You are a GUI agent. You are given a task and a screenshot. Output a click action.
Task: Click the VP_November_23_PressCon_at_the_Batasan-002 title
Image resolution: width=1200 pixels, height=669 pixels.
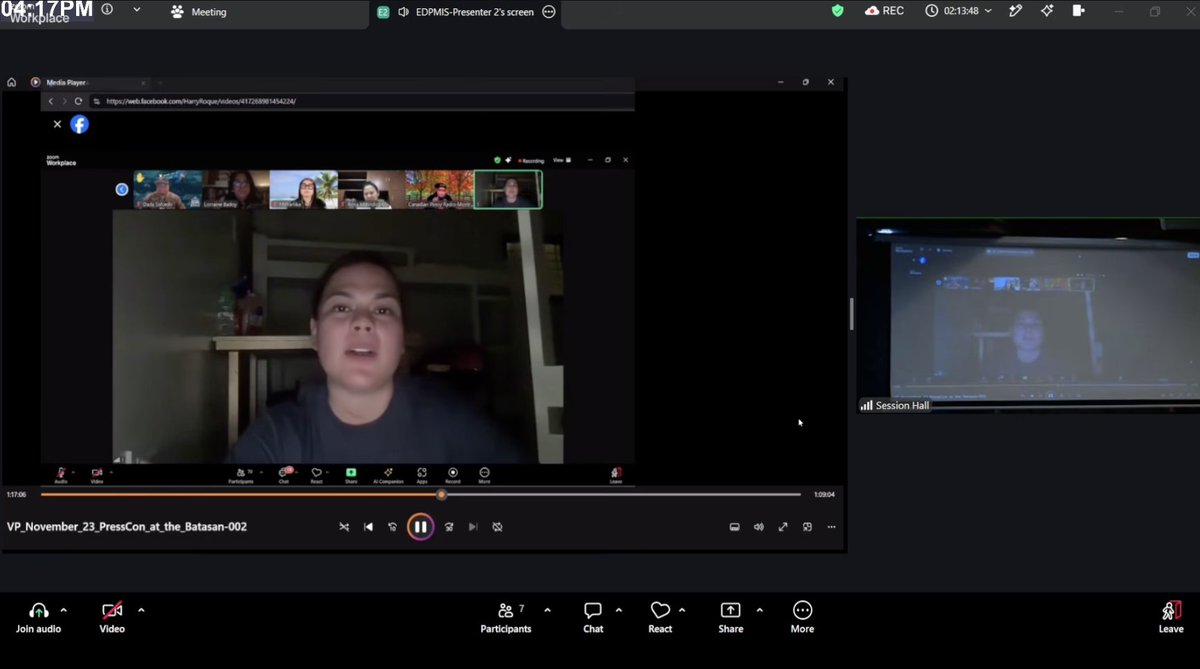(127, 527)
